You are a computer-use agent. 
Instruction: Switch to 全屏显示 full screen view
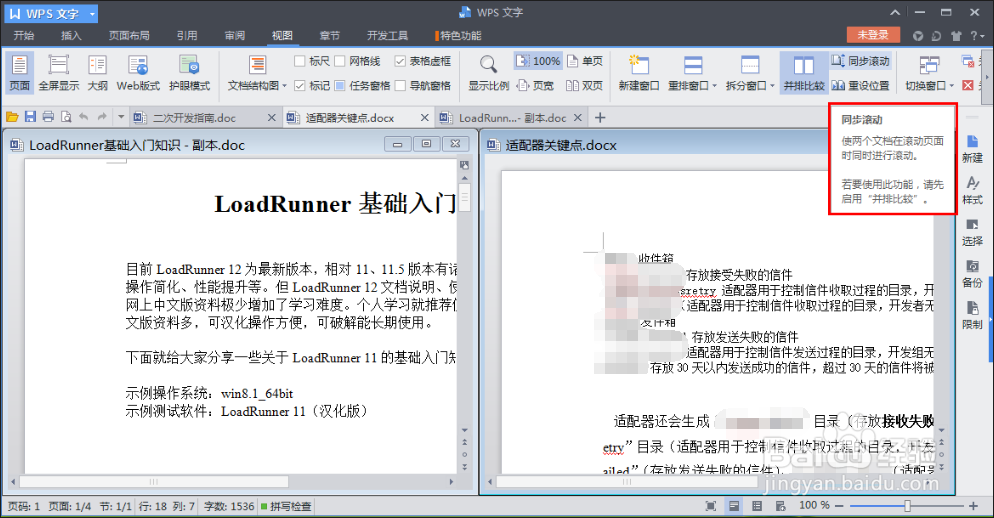(59, 72)
